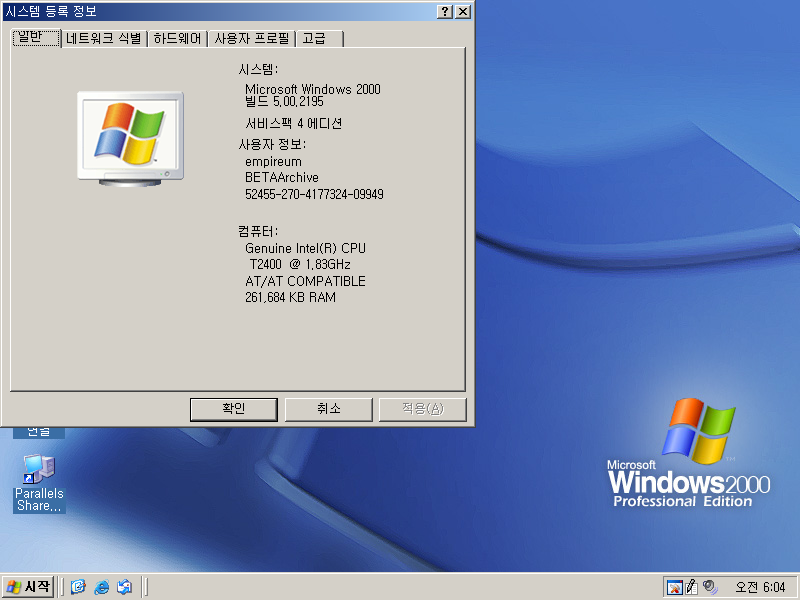Switch to the 네트워크 식별 tab
Image resolution: width=800 pixels, height=600 pixels.
point(104,39)
